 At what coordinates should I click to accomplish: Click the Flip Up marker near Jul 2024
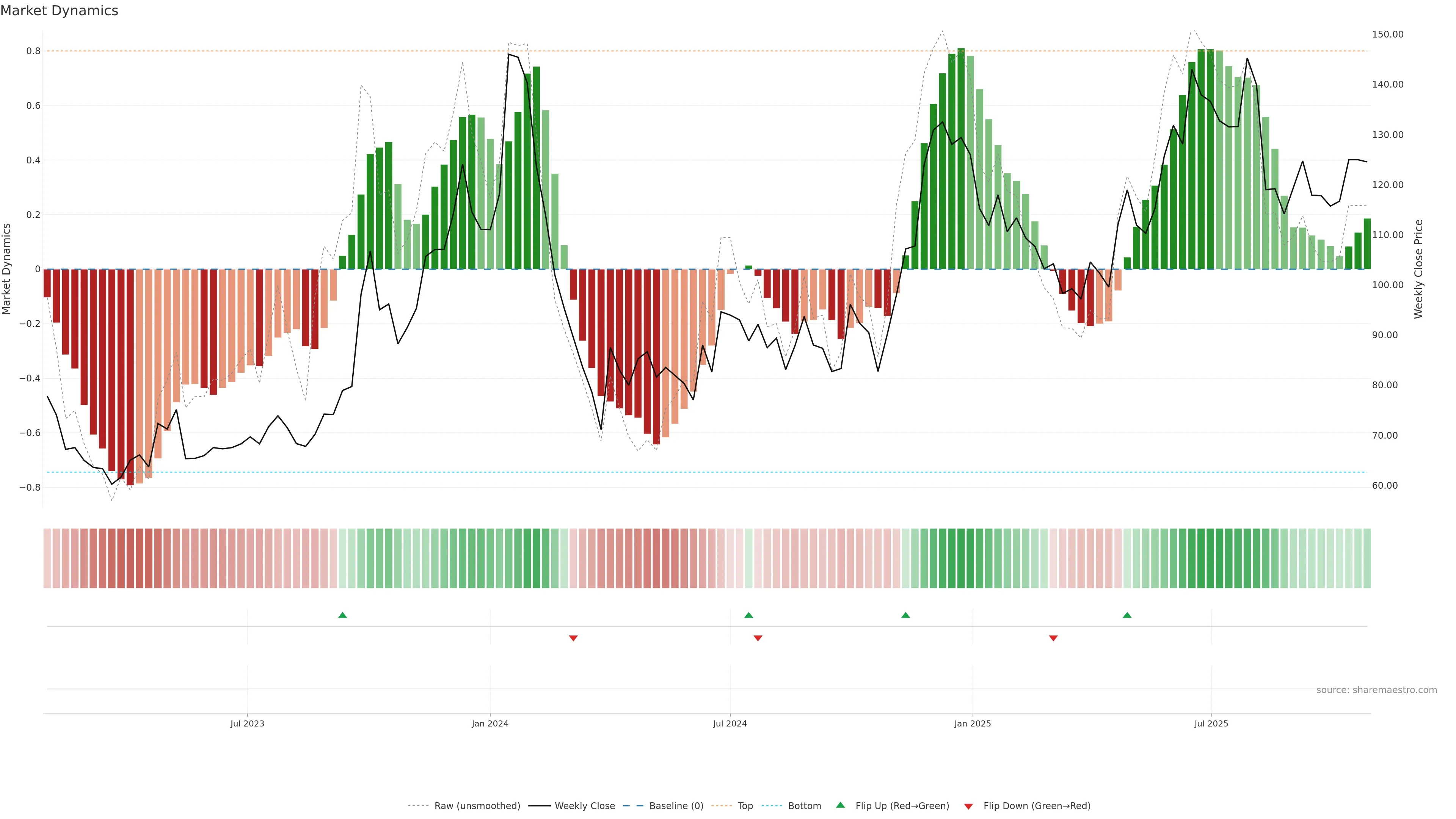pos(748,615)
